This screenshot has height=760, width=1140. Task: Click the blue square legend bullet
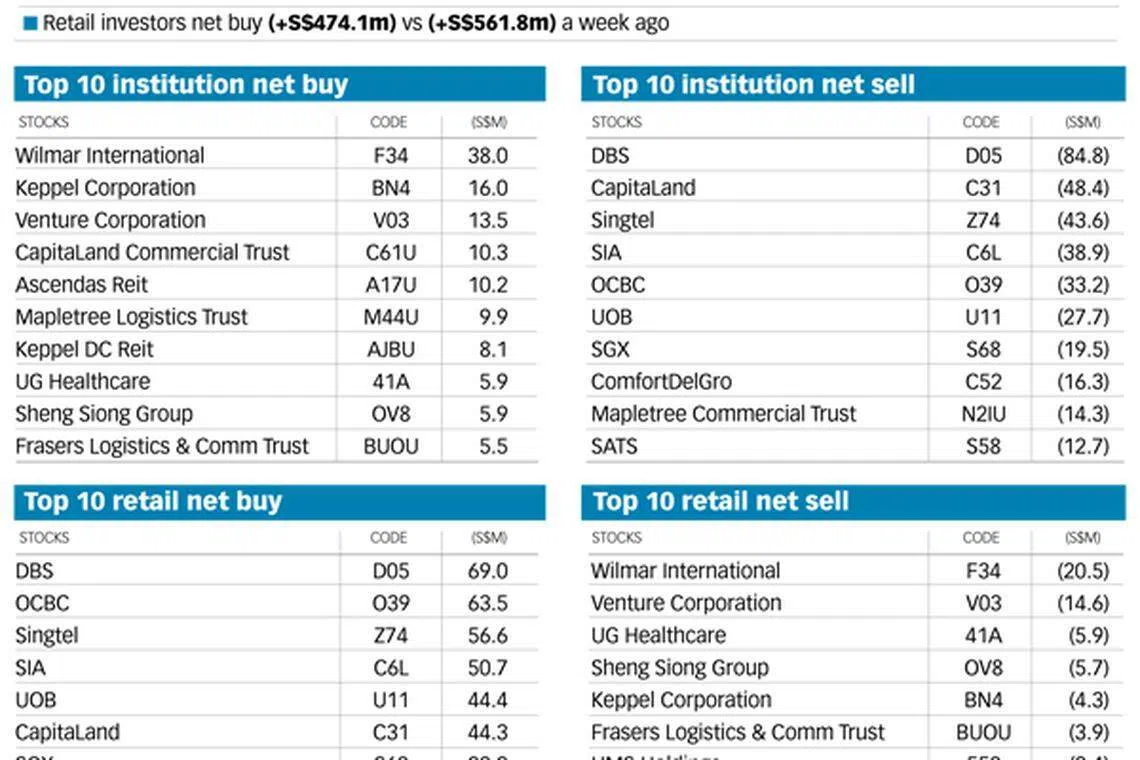pos(30,23)
